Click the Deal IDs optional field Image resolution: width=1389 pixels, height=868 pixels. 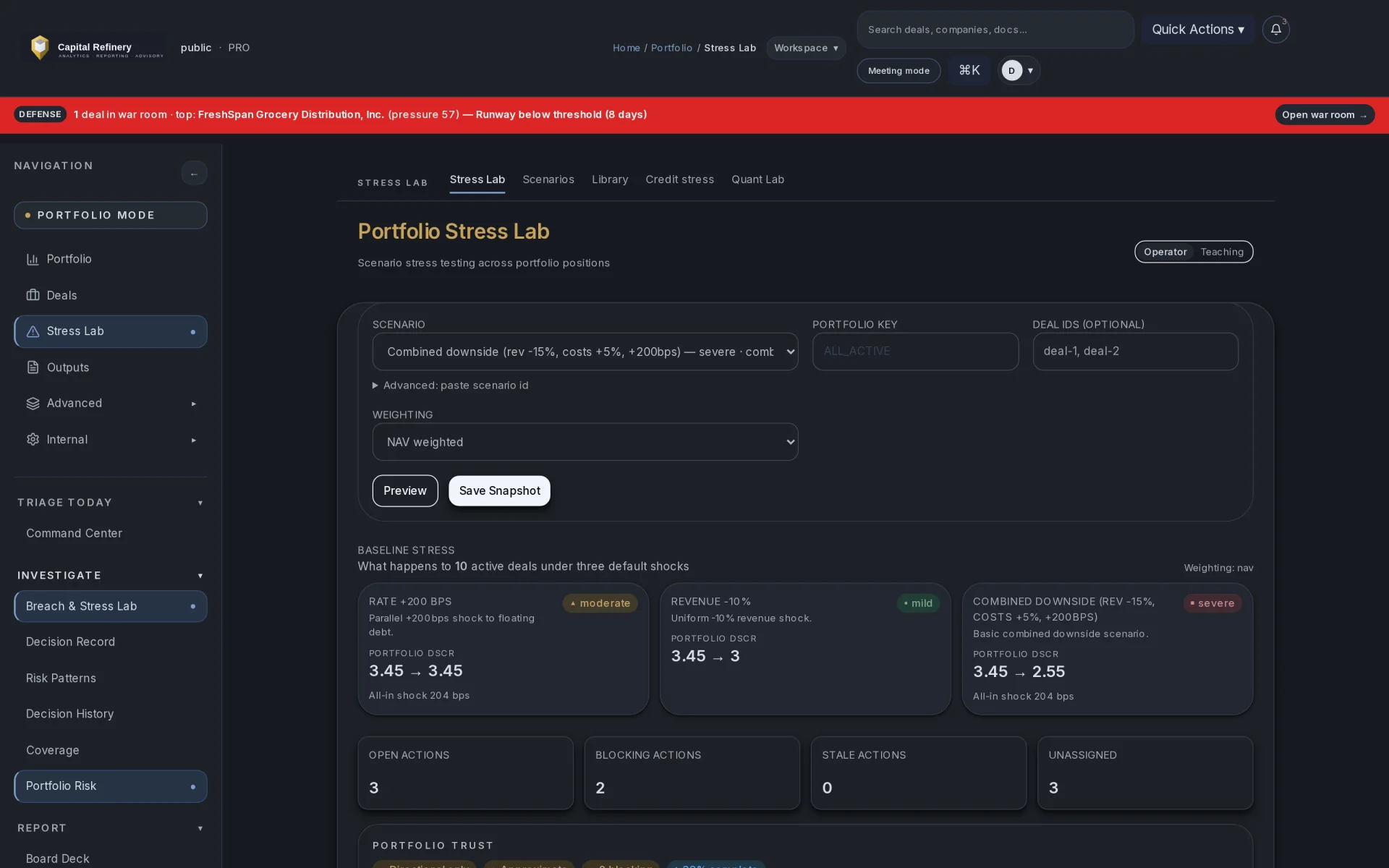click(1135, 352)
